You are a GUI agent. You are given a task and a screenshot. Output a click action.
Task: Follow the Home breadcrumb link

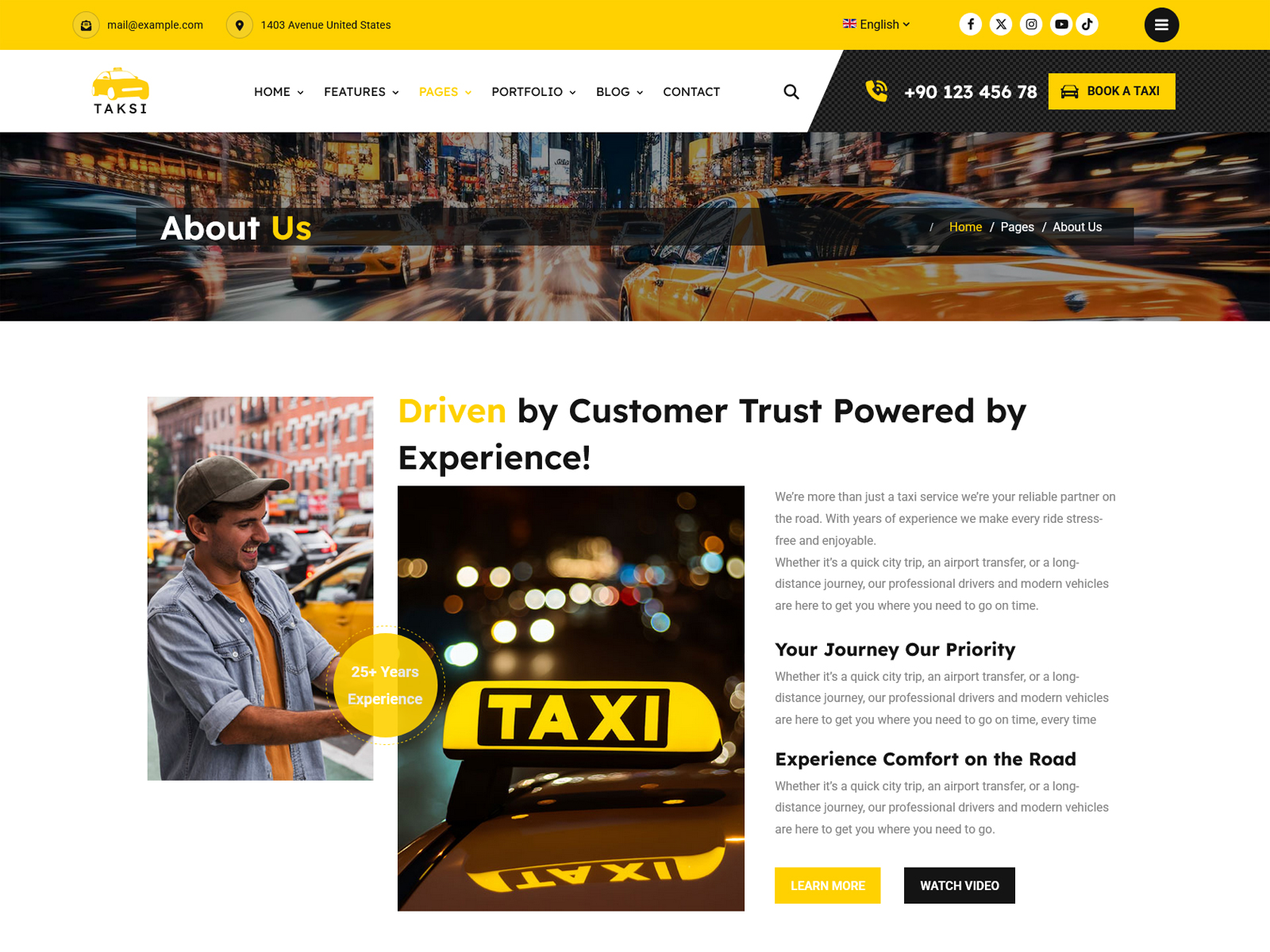point(965,227)
